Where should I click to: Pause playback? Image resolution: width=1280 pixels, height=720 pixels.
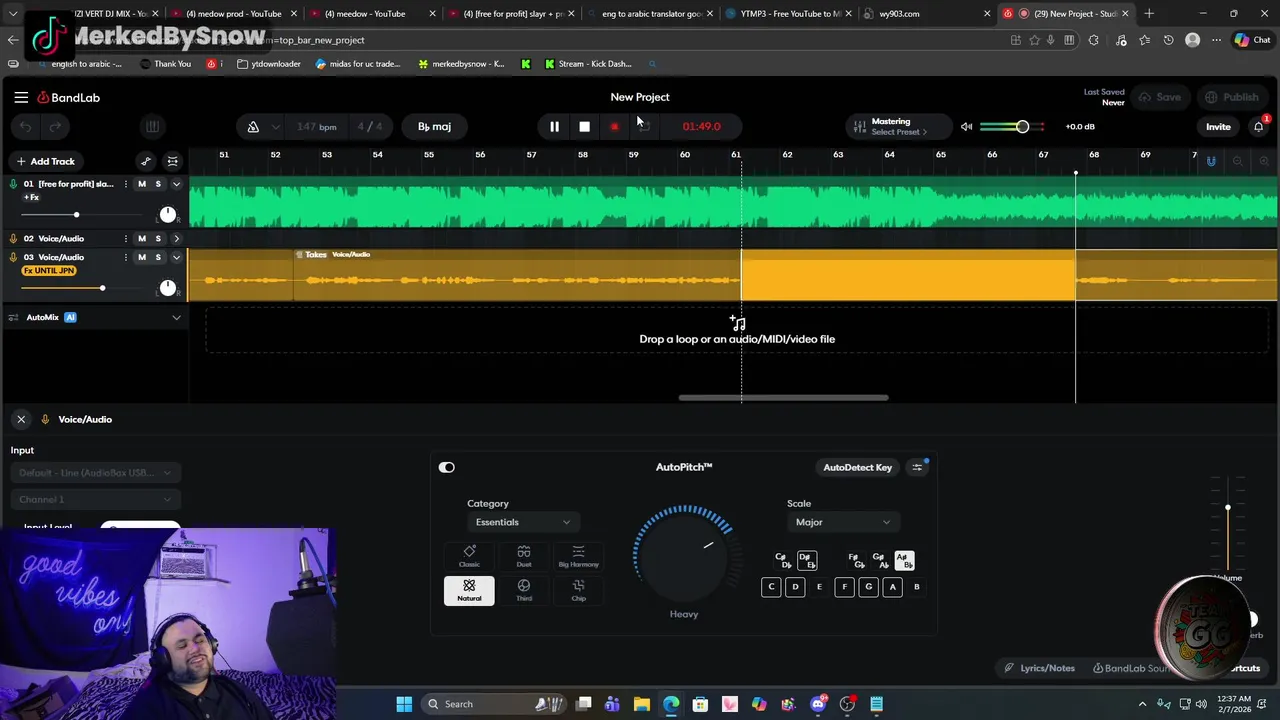(x=554, y=127)
